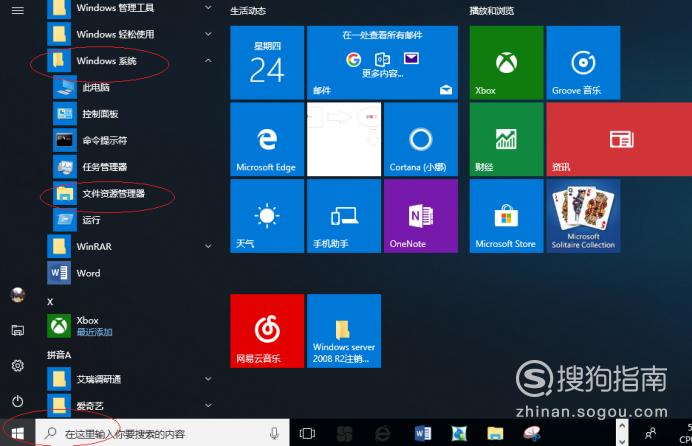Open the Xbox green tile
This screenshot has height=446, width=692.
(506, 63)
